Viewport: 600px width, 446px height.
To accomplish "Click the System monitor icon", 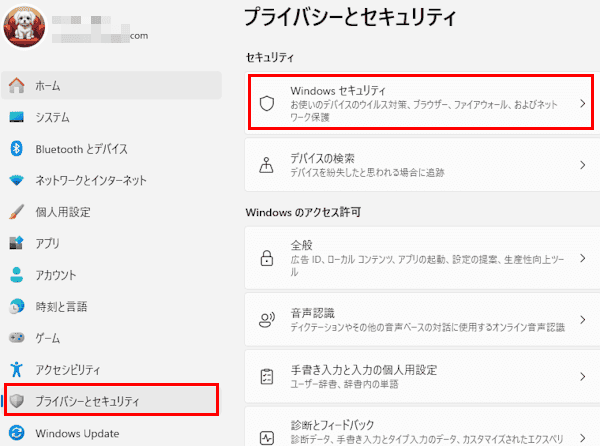I will click(16, 117).
